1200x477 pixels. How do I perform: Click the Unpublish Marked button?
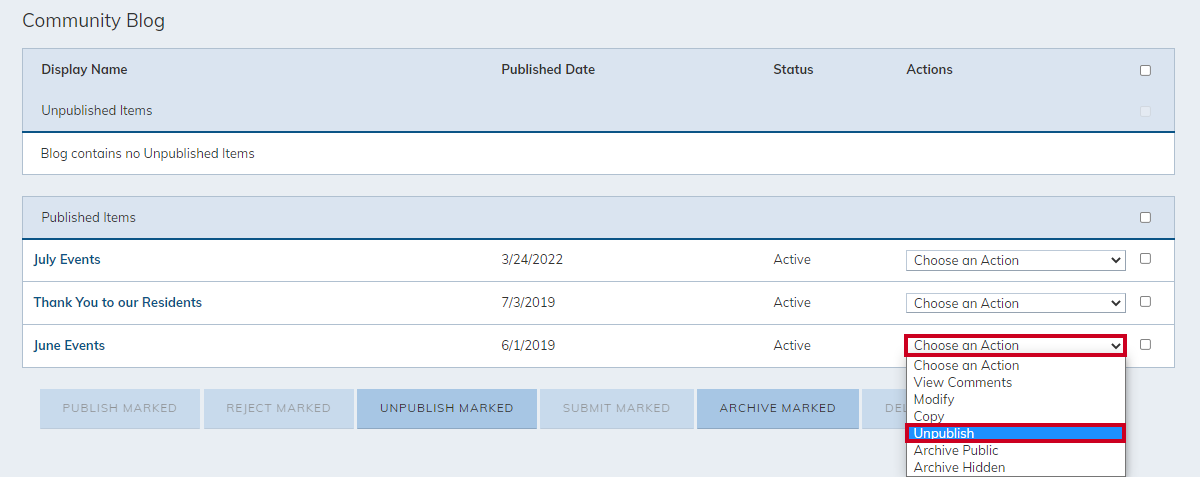point(447,408)
